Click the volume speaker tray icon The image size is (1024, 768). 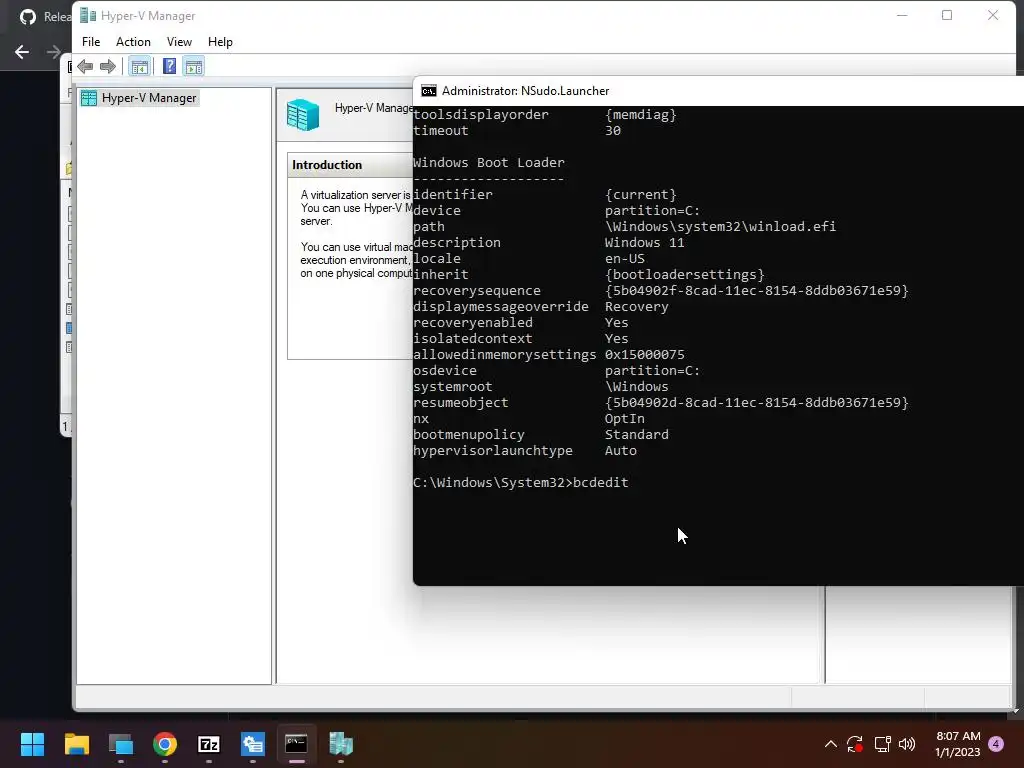pyautogui.click(x=907, y=744)
